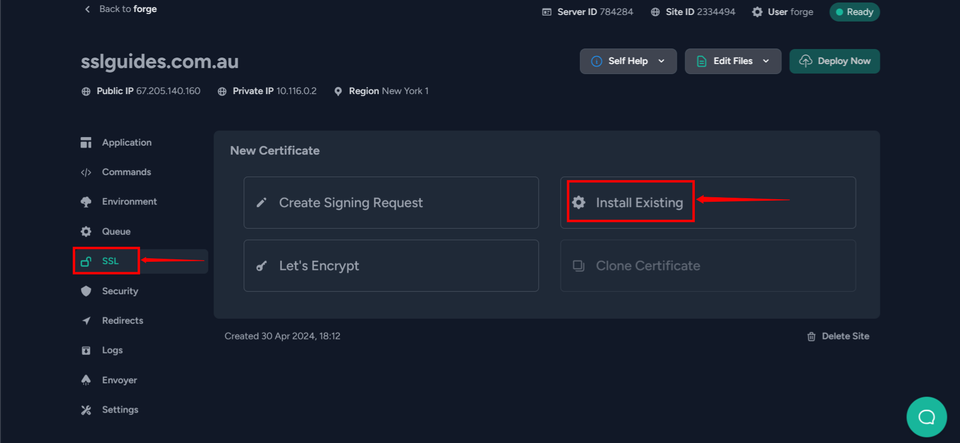Click the Security shield icon

(86, 291)
